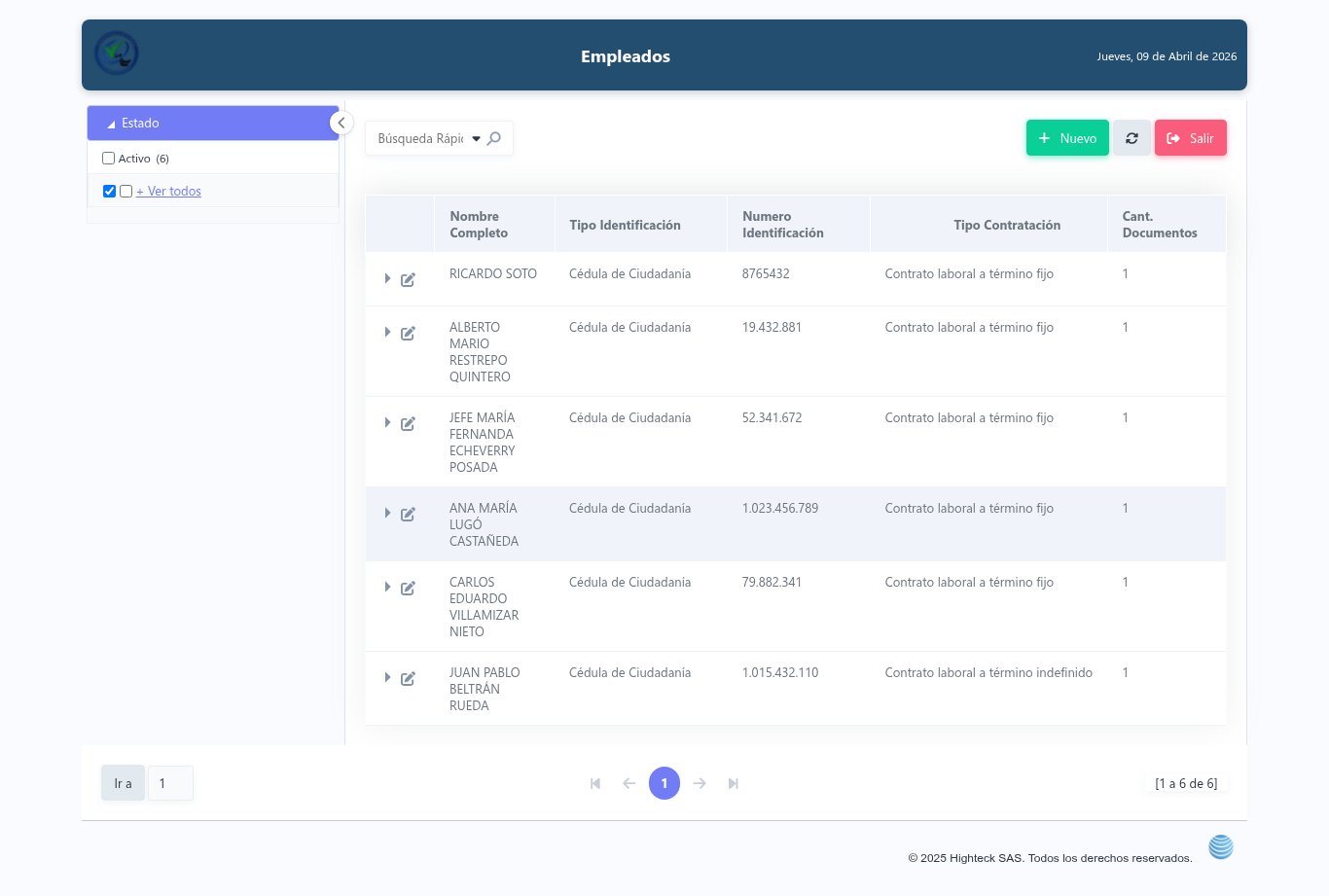
Task: Tick the empty checkbox beside Ver todos
Action: pos(126,191)
